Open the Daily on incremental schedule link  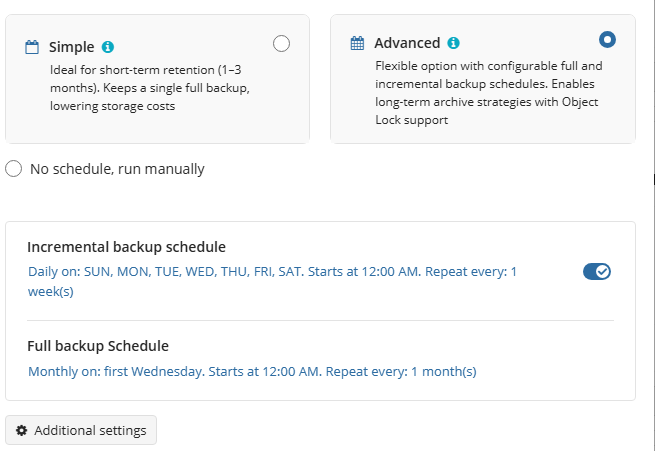[272, 271]
